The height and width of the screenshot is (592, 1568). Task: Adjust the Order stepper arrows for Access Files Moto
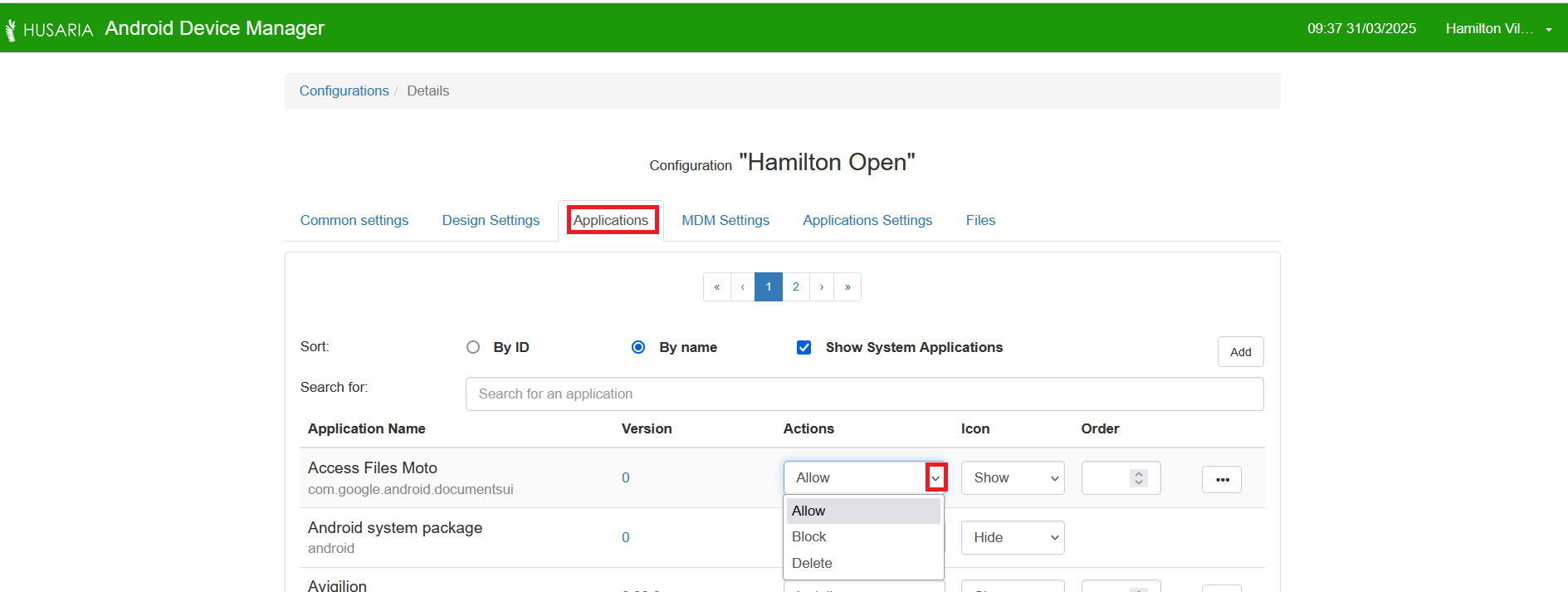(x=1139, y=478)
